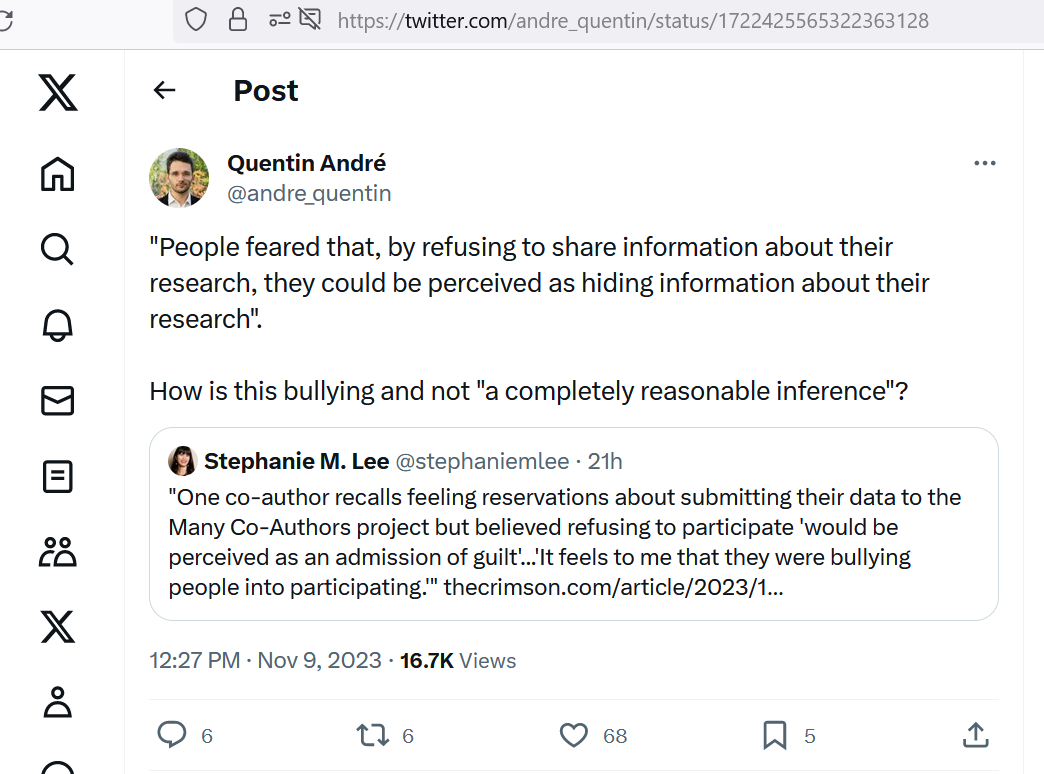The image size is (1044, 774).
Task: Open the Lists icon in sidebar
Action: click(57, 477)
